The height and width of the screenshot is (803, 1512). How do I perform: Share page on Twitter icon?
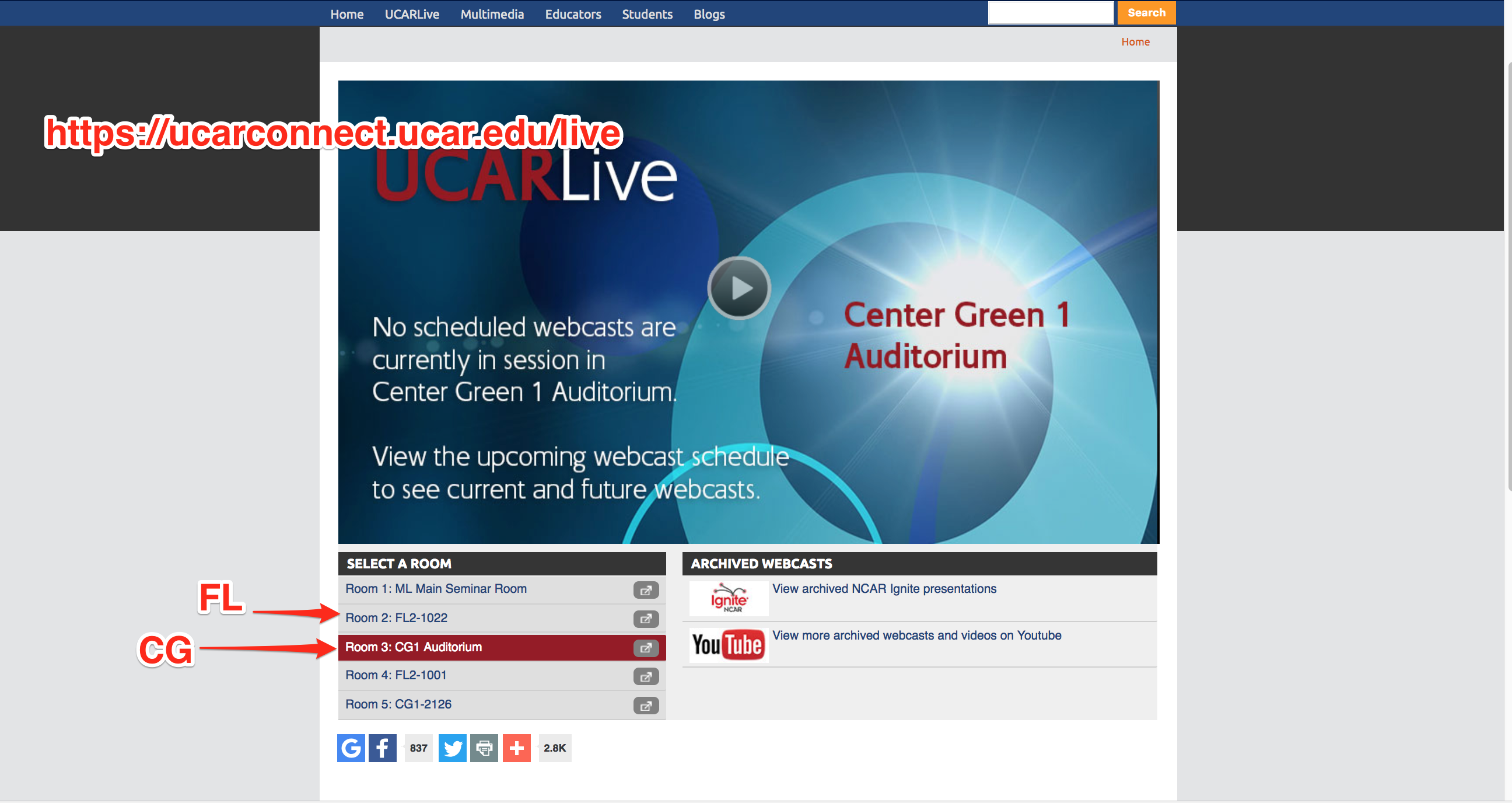pos(453,748)
